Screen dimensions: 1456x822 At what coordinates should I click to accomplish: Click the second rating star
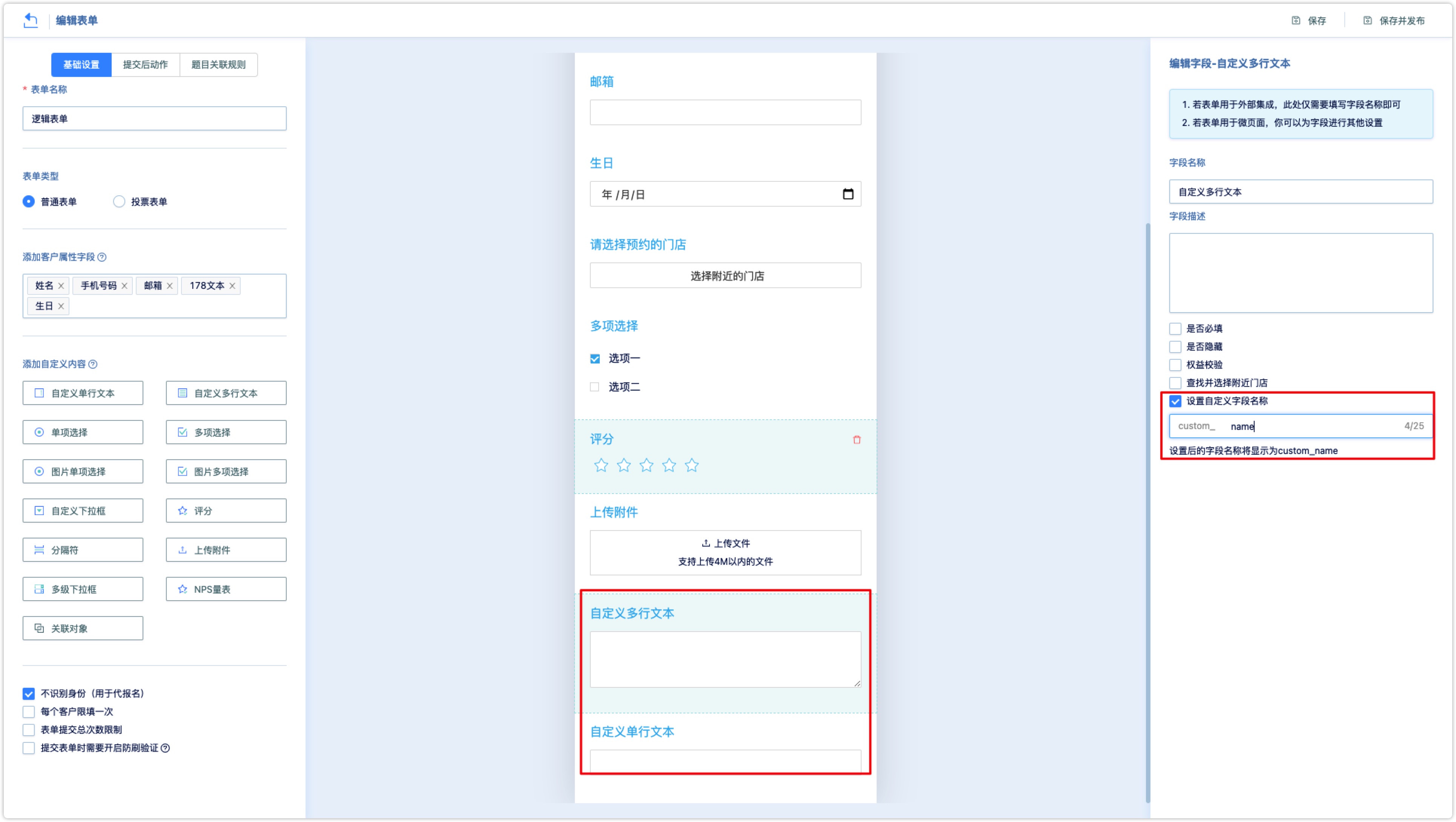pyautogui.click(x=624, y=466)
